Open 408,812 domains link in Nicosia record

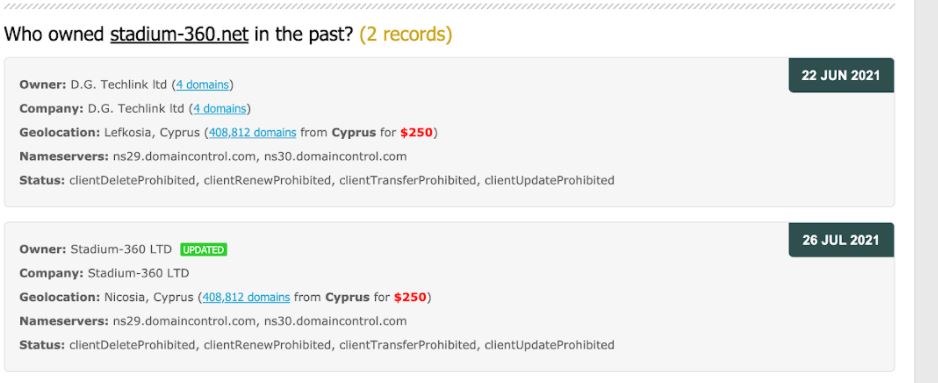point(246,297)
